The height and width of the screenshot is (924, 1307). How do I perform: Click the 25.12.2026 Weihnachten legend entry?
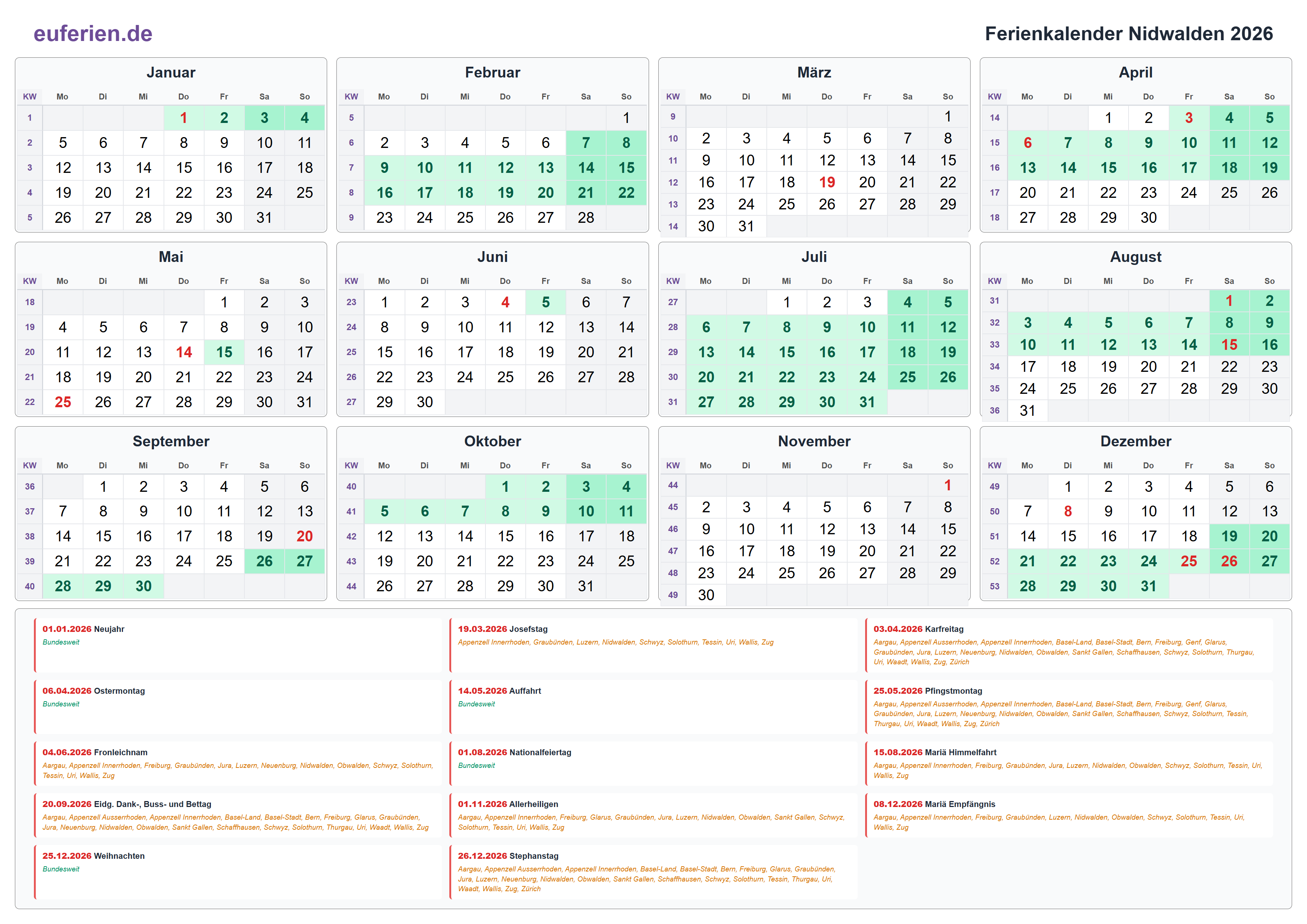point(238,873)
